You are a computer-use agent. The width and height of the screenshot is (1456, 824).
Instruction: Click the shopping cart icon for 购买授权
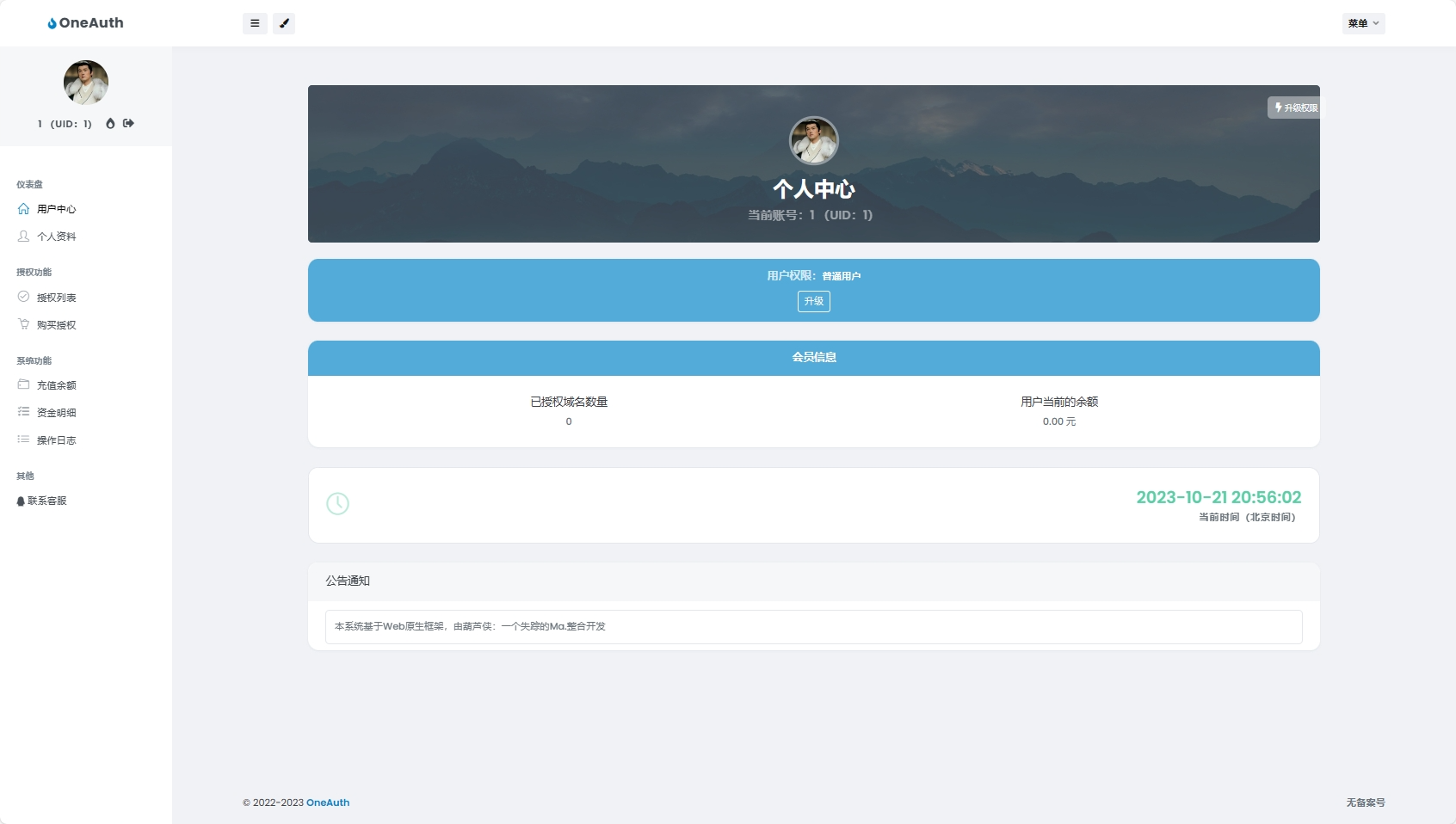tap(23, 324)
